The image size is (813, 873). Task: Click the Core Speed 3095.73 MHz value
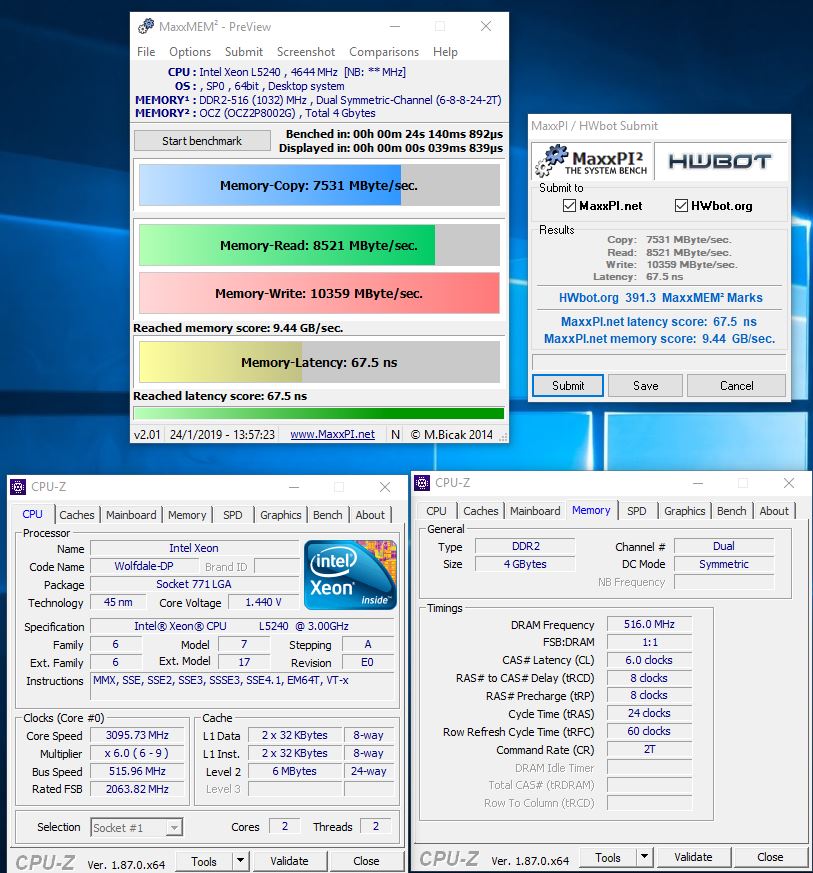tap(138, 735)
